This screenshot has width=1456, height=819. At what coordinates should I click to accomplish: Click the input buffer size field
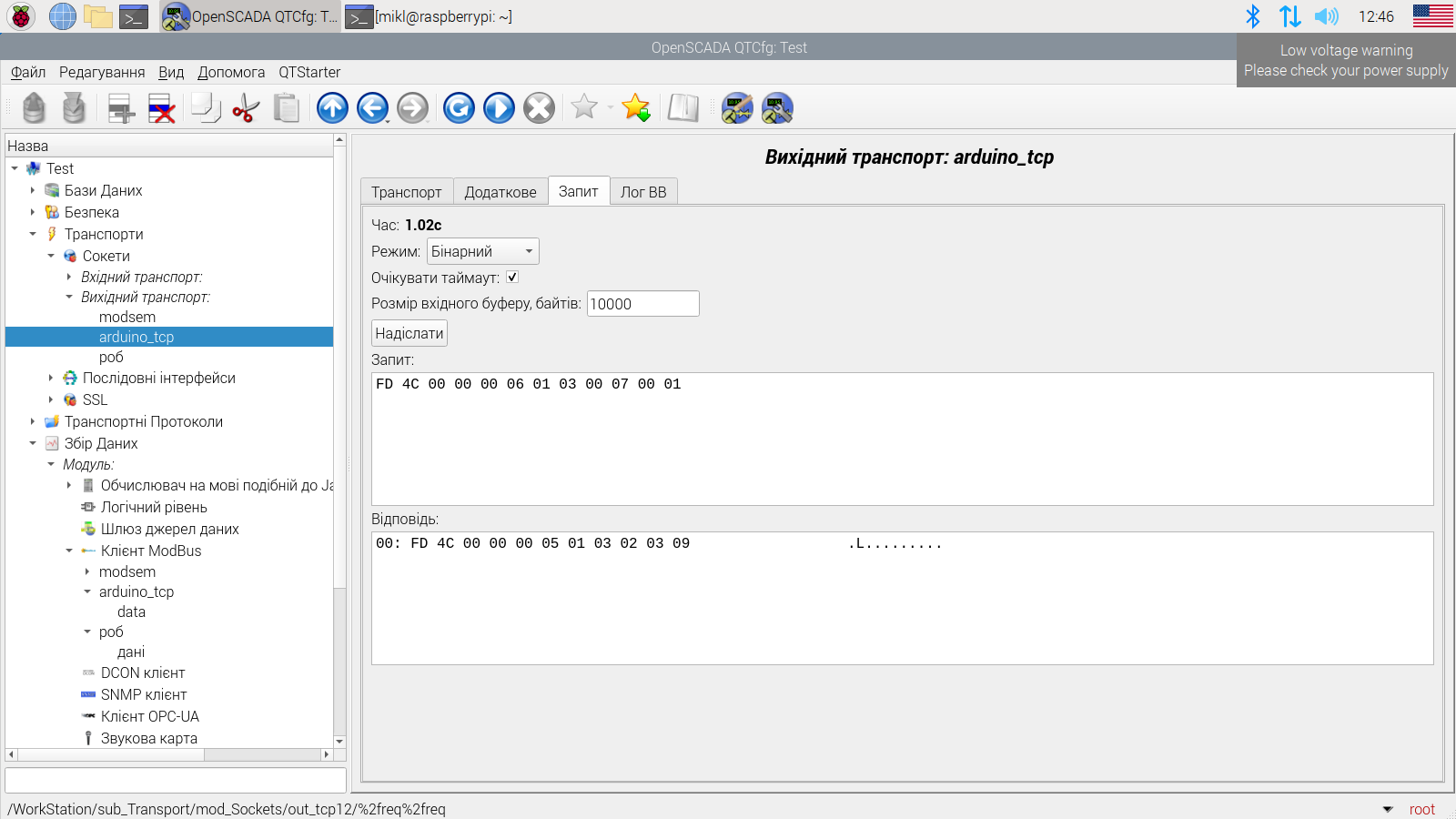click(642, 304)
